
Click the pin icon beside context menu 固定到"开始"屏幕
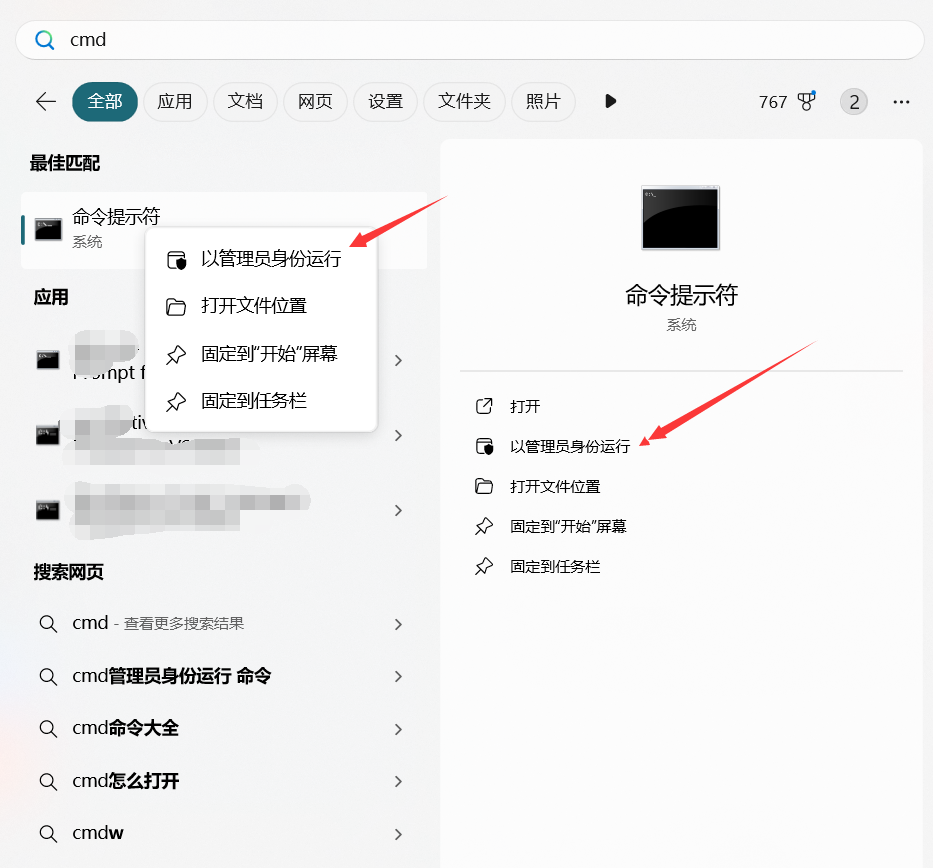176,355
